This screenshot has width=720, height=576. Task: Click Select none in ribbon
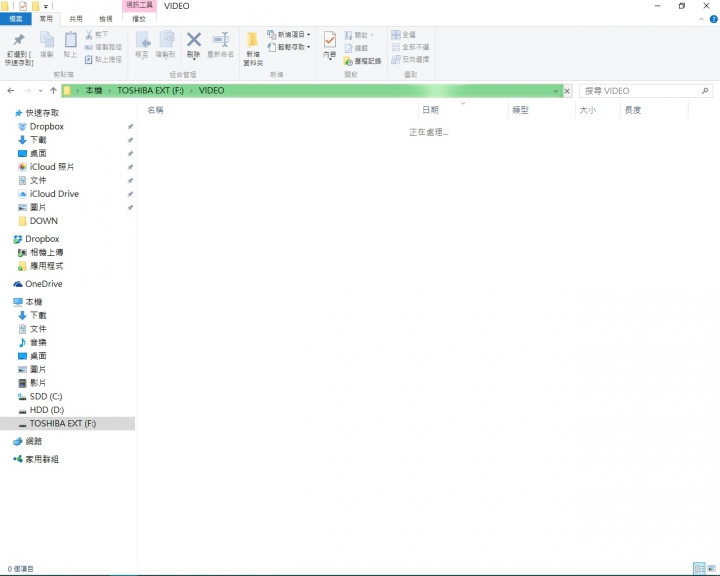[410, 47]
